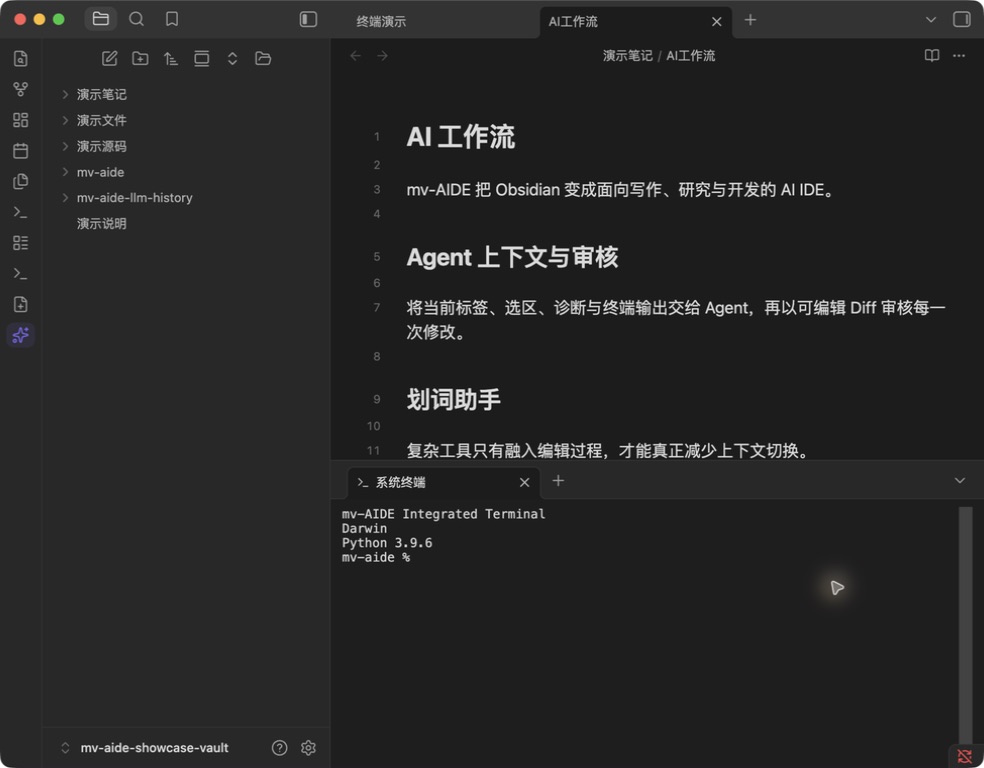Click paragraph starting with 复杂工具

(609, 451)
